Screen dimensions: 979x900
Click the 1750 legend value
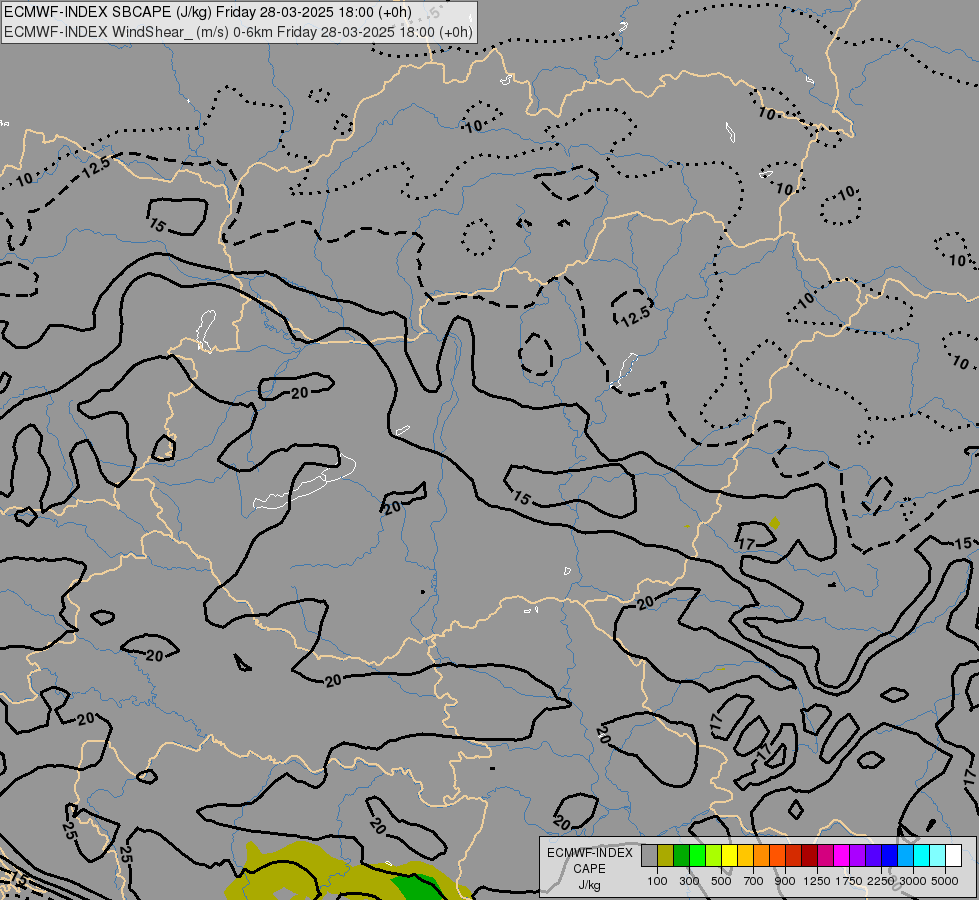click(849, 881)
